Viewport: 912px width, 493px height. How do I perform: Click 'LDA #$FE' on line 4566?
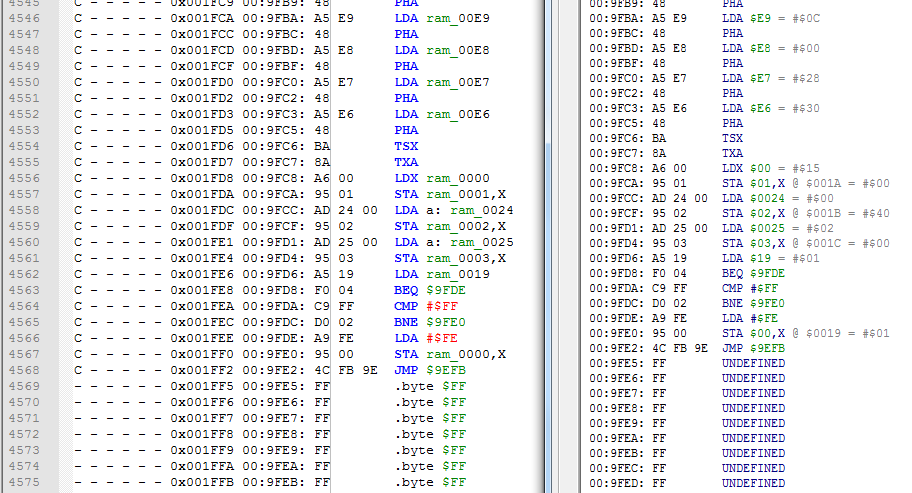pos(426,338)
